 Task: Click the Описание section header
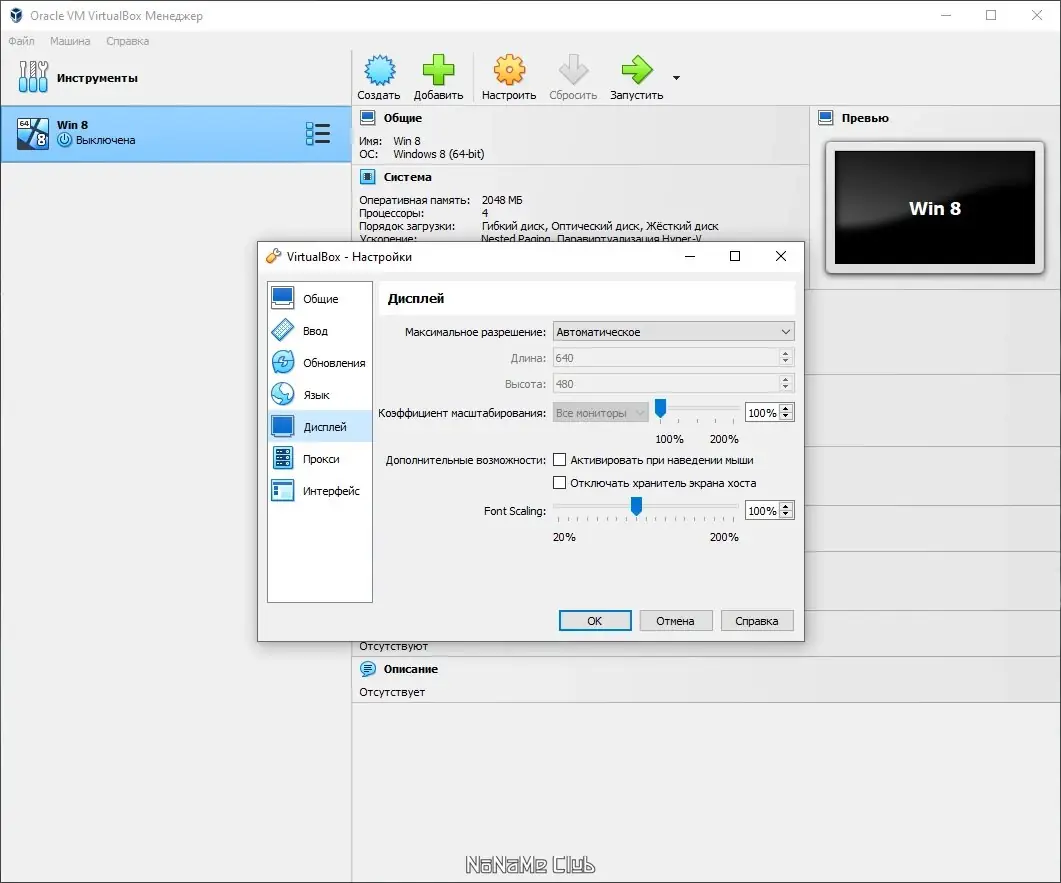[410, 669]
